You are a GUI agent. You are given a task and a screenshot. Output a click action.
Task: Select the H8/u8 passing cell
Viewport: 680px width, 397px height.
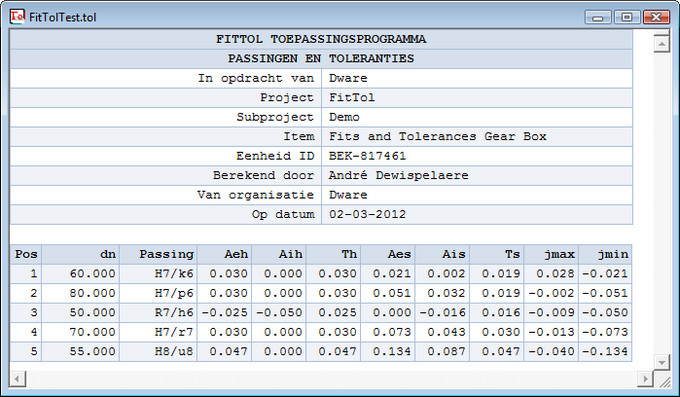(158, 351)
